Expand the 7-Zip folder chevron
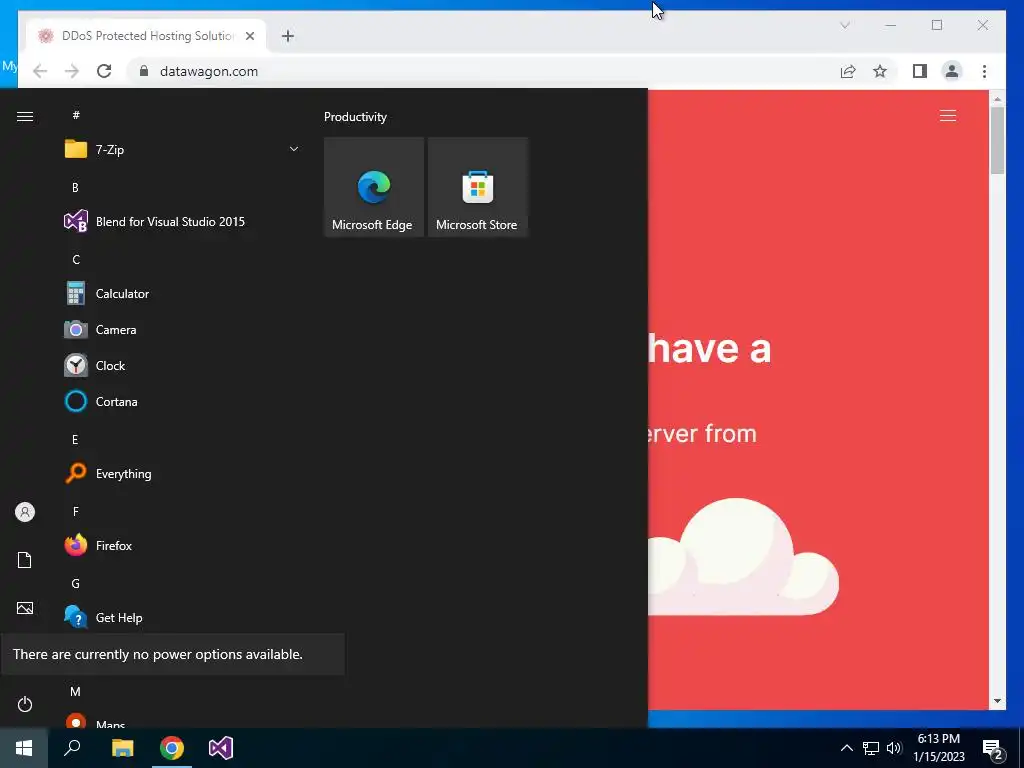Viewport: 1024px width, 768px height. tap(294, 150)
